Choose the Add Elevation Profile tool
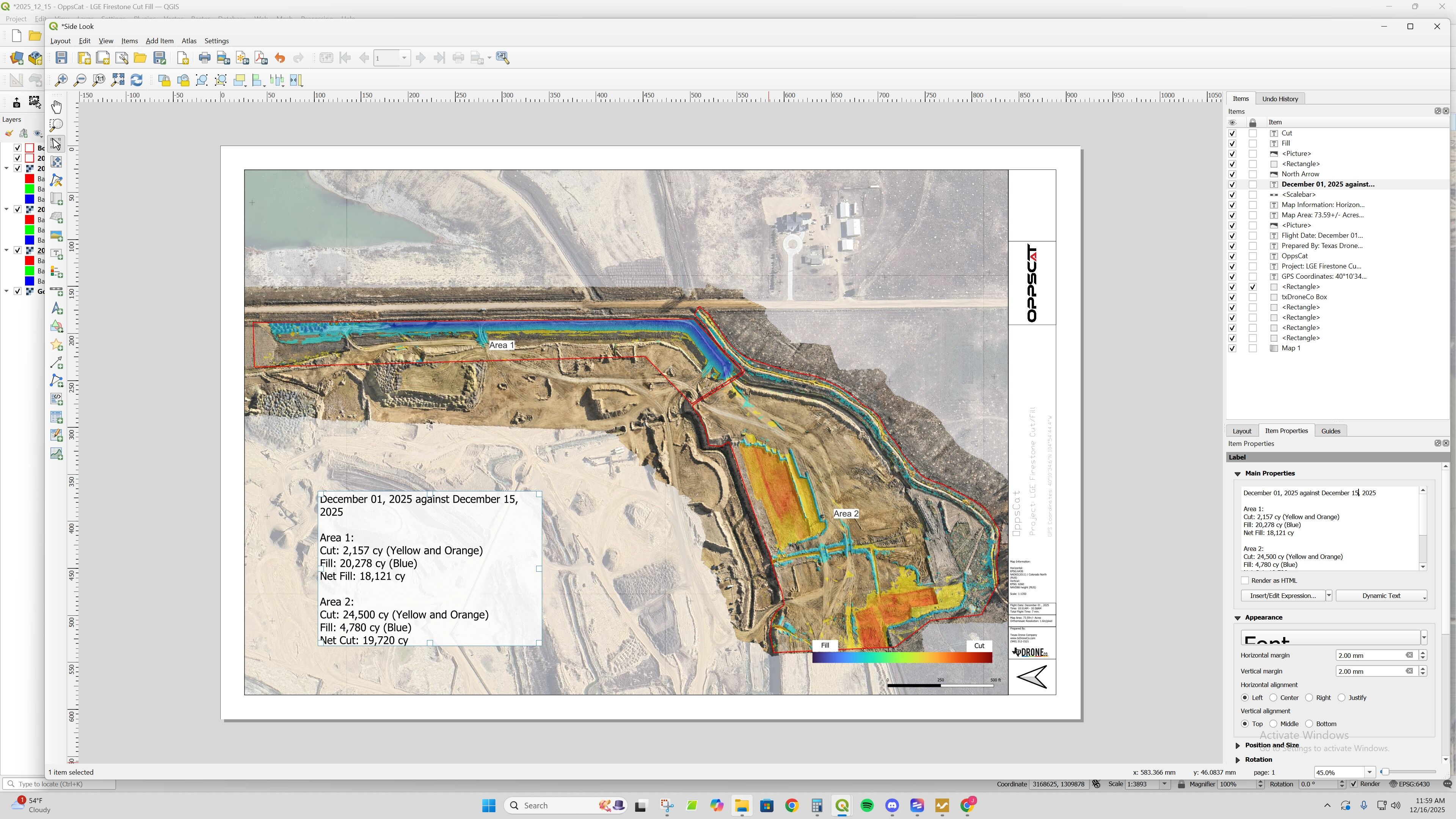The height and width of the screenshot is (819, 1456). click(56, 454)
